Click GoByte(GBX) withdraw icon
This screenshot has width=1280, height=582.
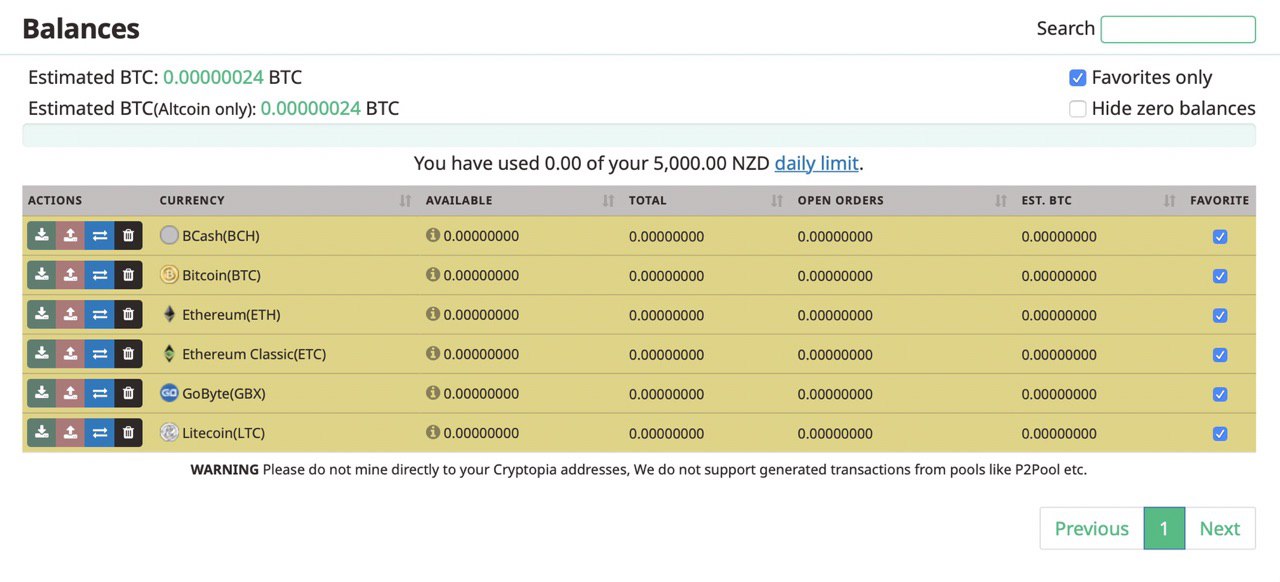pyautogui.click(x=70, y=394)
